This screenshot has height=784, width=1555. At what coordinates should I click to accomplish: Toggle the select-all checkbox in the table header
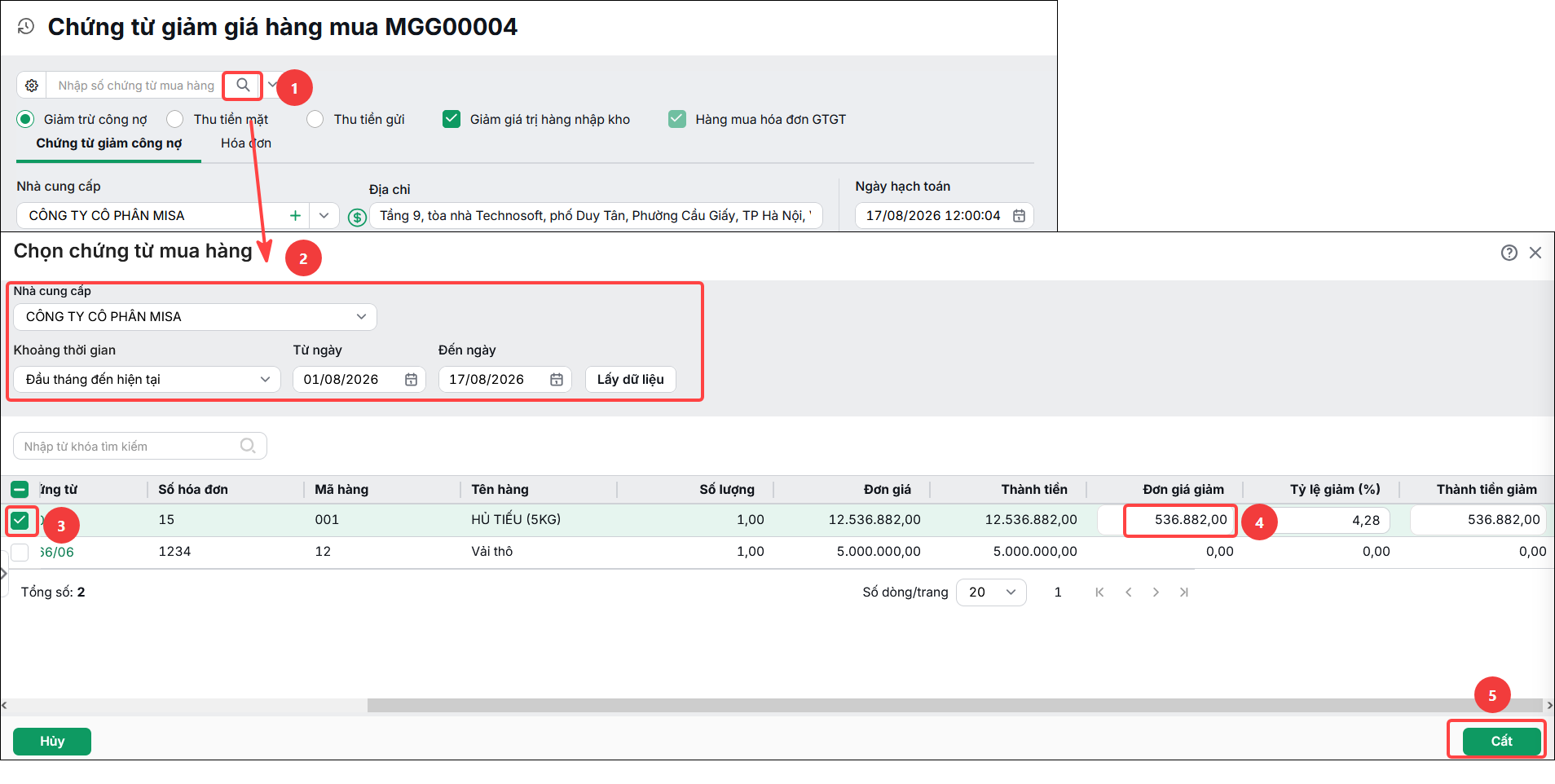coord(20,489)
